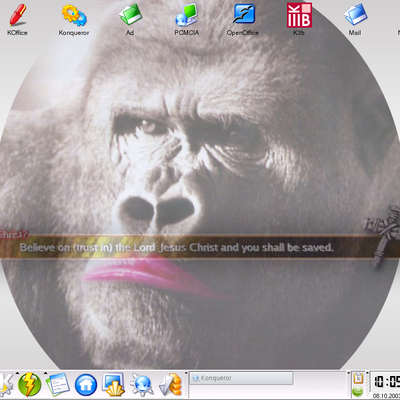Open the mail envelope panel icon
Image resolution: width=400 pixels, height=400 pixels.
pyautogui.click(x=170, y=385)
